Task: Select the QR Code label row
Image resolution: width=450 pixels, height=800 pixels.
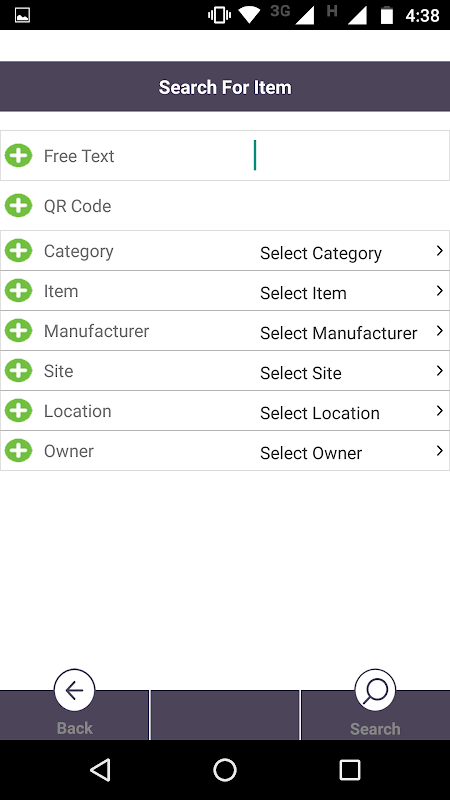Action: pyautogui.click(x=224, y=206)
